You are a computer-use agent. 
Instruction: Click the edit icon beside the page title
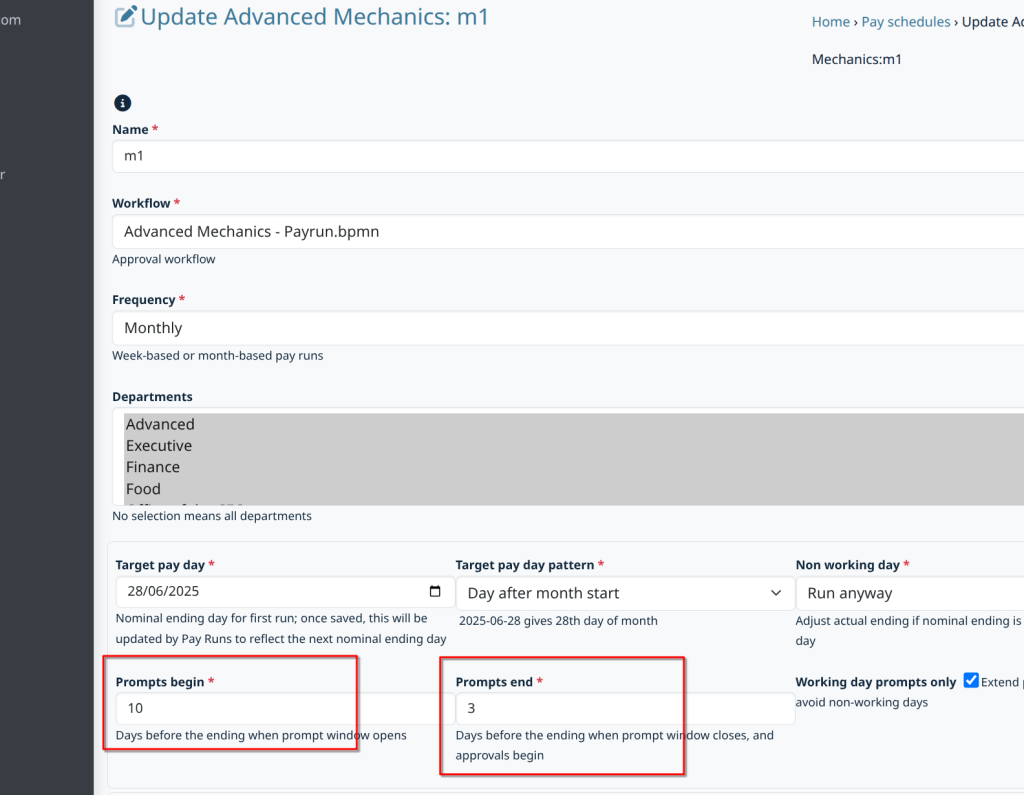coord(125,17)
